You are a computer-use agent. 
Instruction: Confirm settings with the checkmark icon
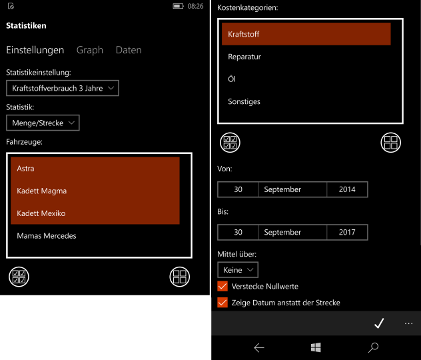[379, 323]
